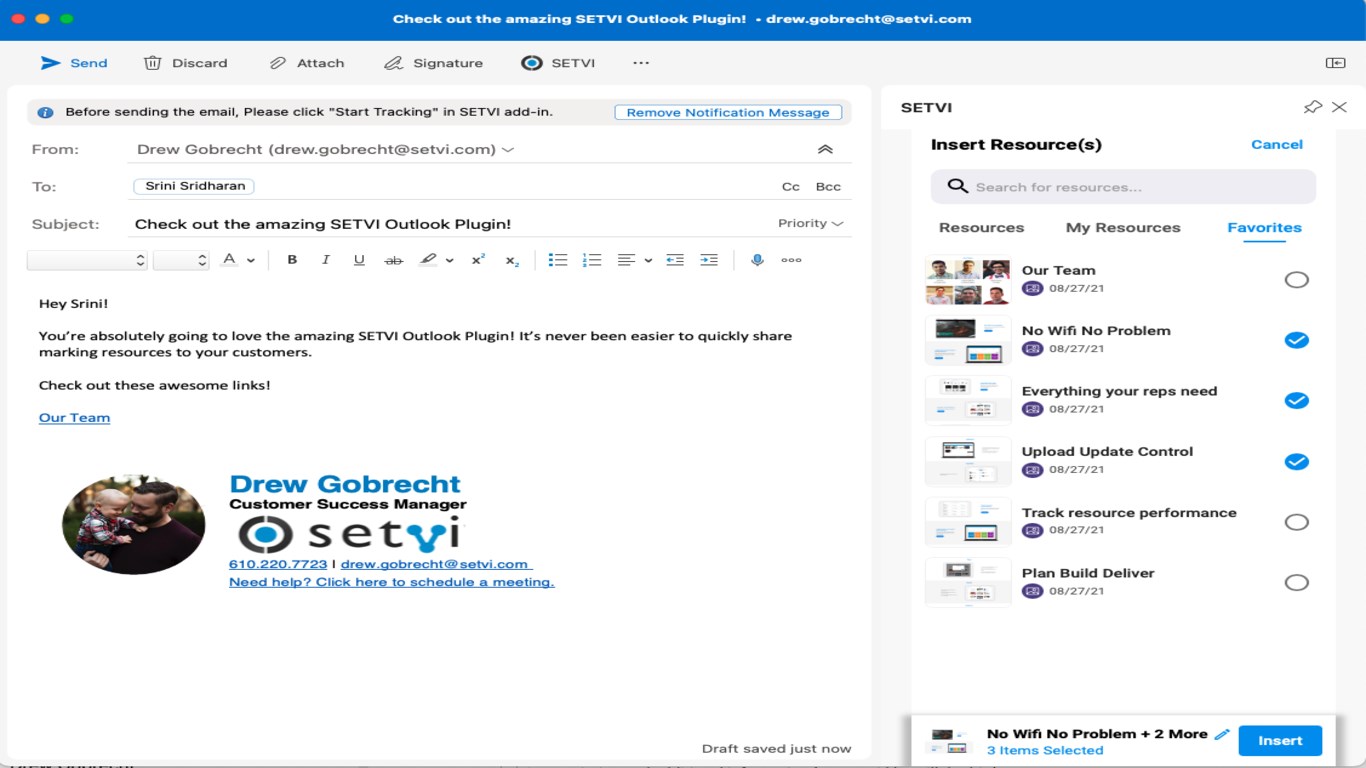The height and width of the screenshot is (768, 1366).
Task: Toggle bold formatting
Action: (x=292, y=260)
